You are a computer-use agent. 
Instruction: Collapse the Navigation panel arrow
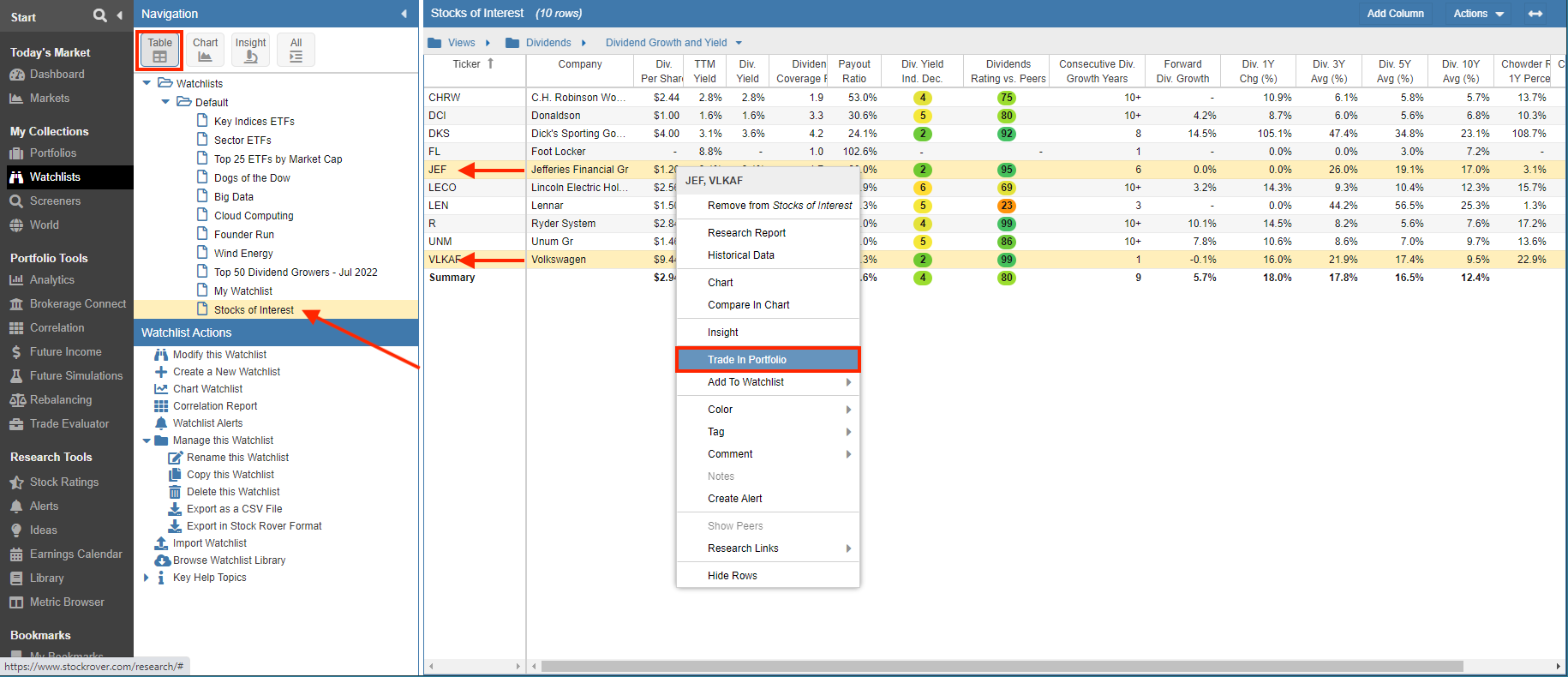tap(404, 14)
